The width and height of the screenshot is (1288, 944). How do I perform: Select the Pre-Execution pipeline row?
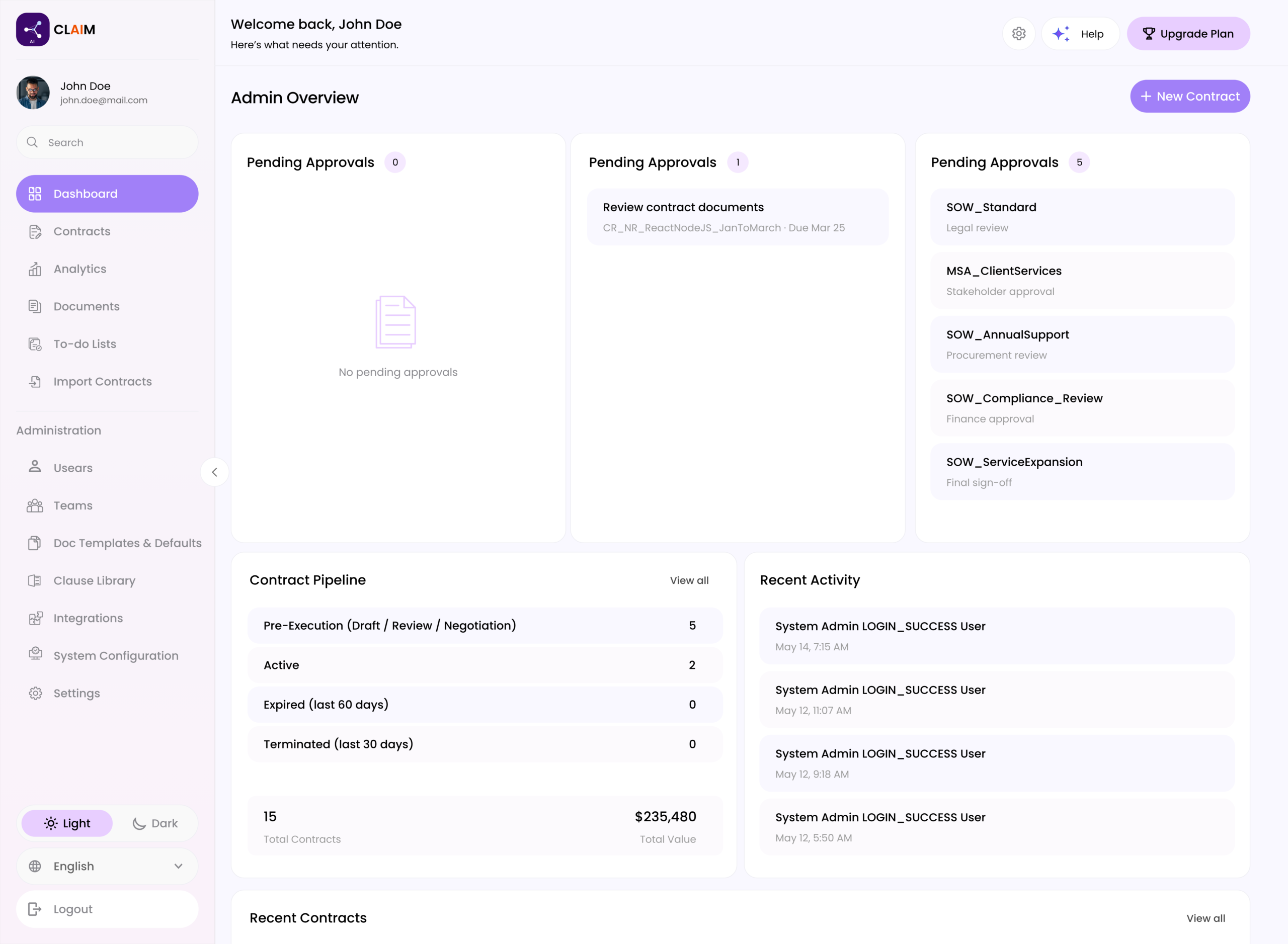point(485,626)
